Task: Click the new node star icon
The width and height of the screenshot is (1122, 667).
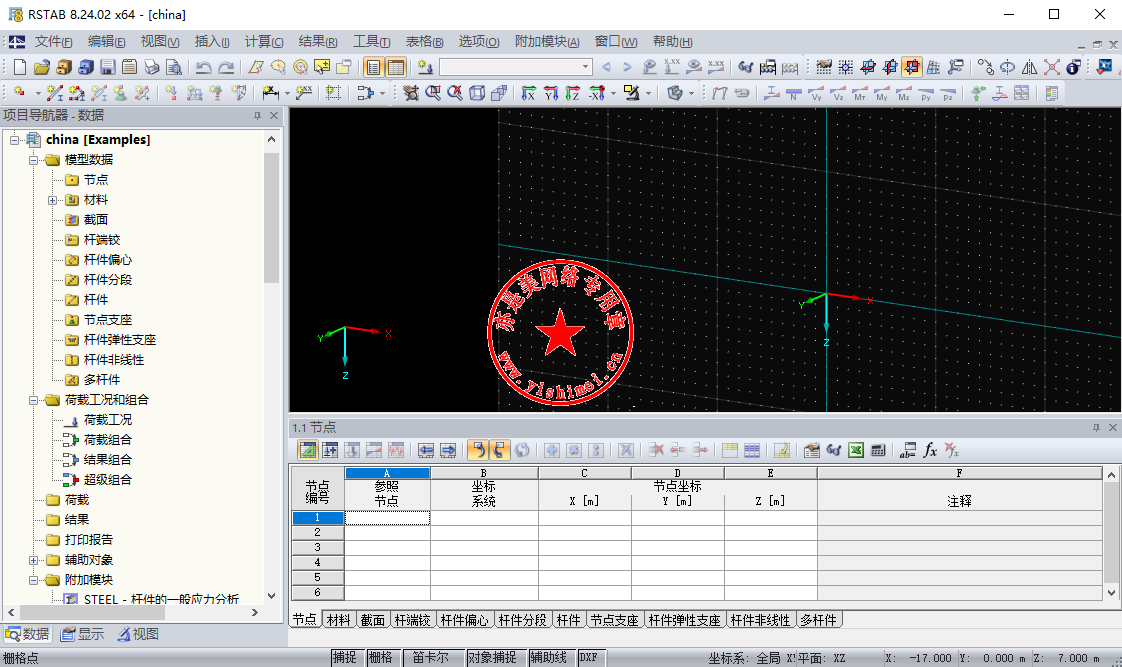Action: pos(19,93)
